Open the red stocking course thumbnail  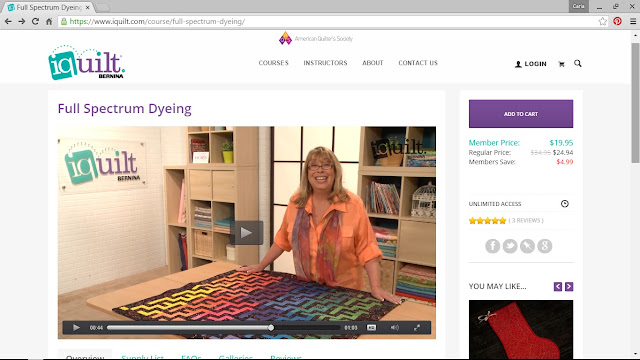521,329
